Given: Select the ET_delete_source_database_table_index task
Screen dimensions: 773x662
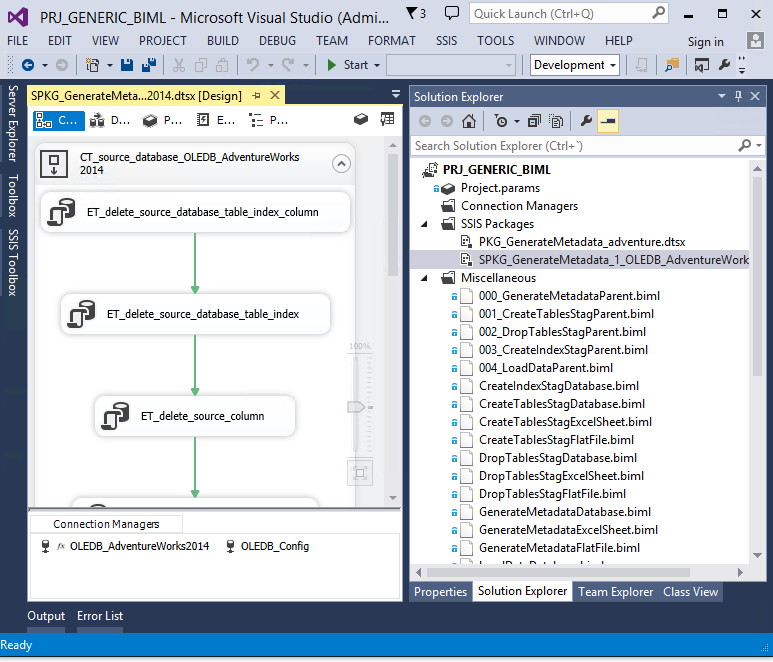Looking at the screenshot, I should [x=195, y=314].
